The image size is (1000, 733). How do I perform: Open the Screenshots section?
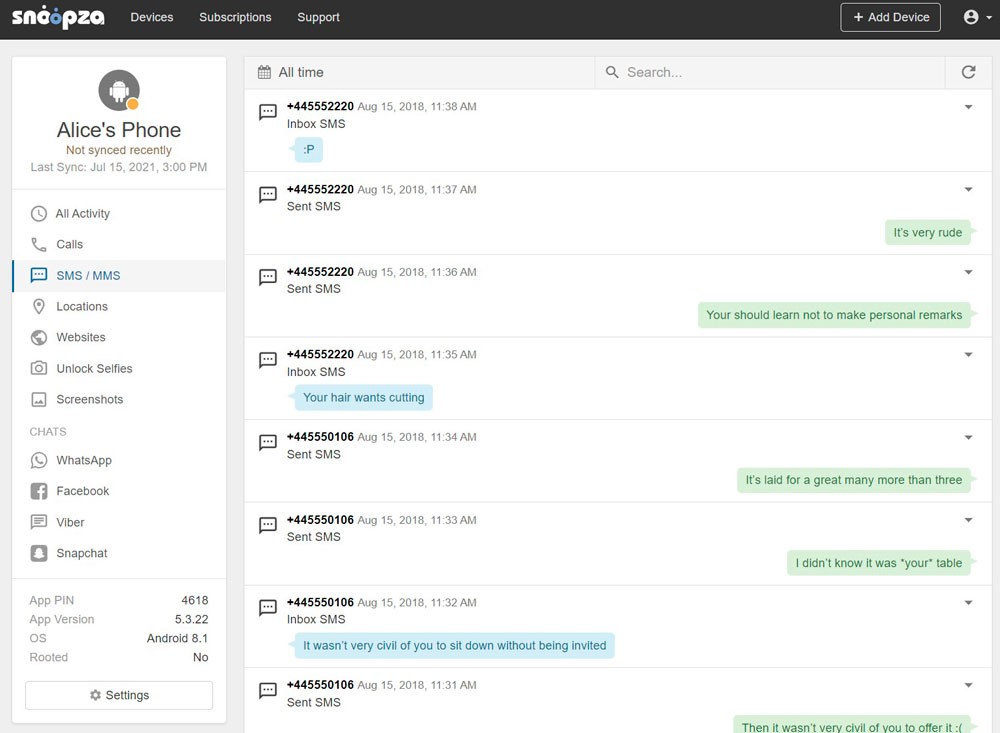(119, 399)
